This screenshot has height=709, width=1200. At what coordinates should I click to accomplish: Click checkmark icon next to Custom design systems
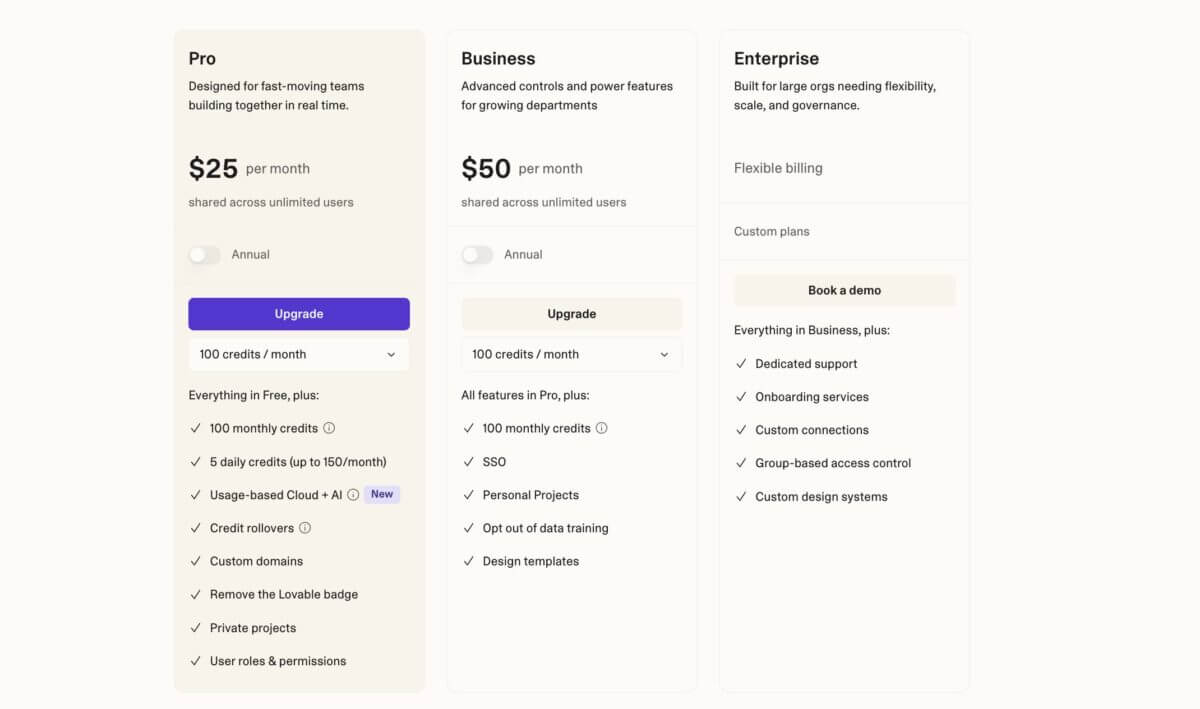741,497
